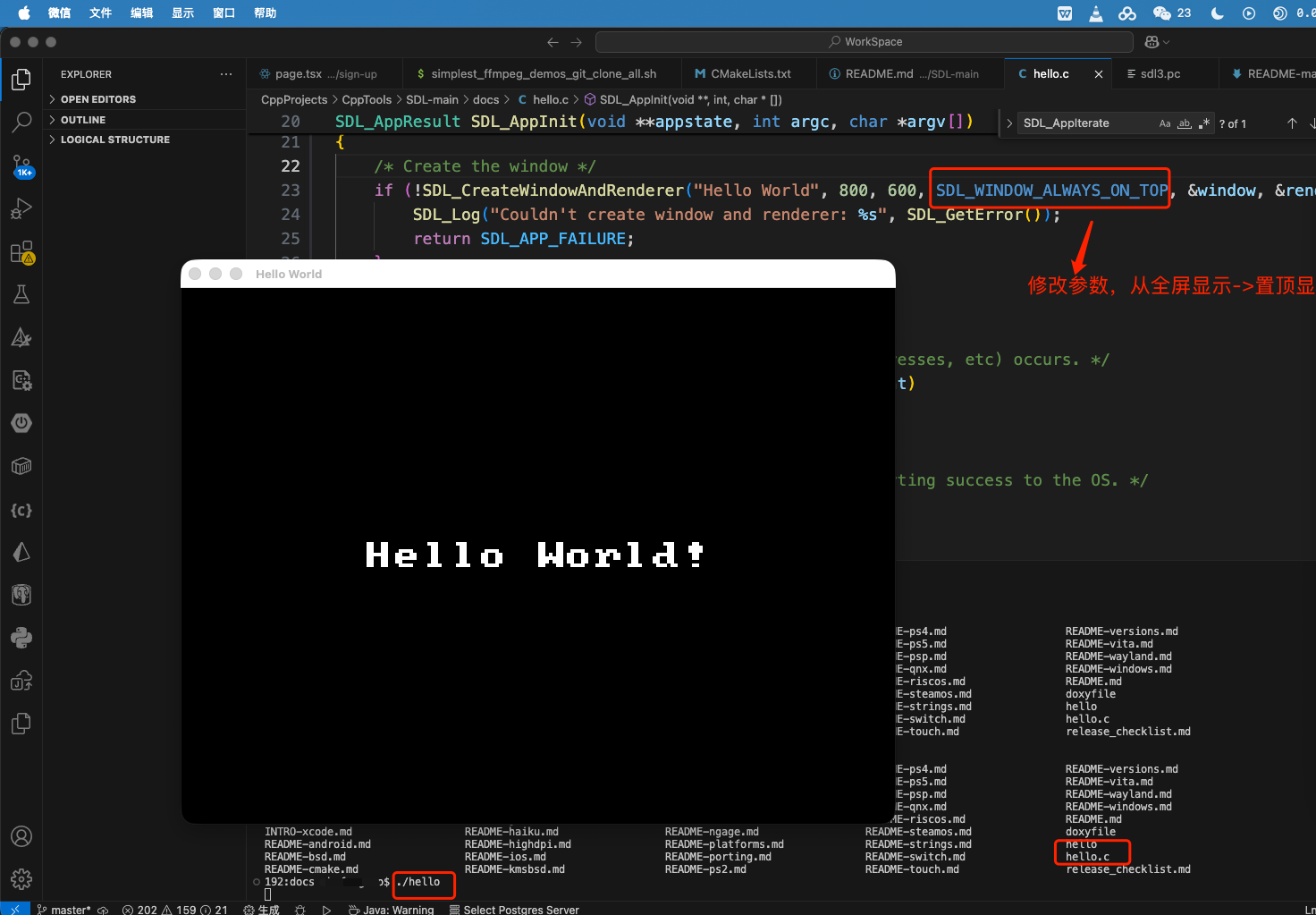Click release_checklist.md in lower terminal listing

click(x=1128, y=869)
